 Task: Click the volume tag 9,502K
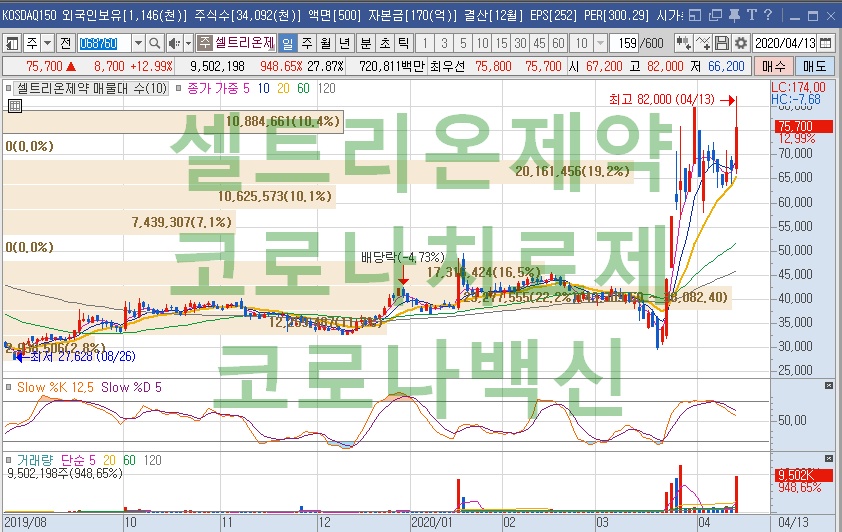(804, 475)
